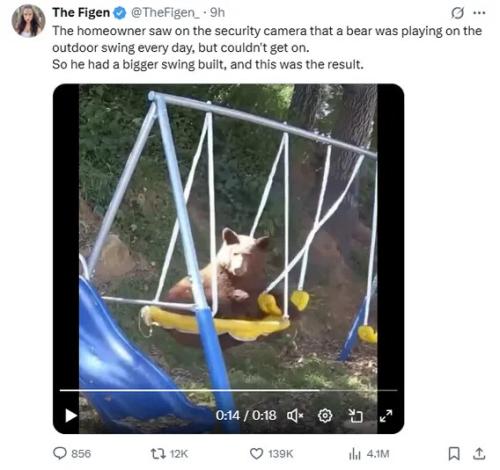Open the 9h timestamp link
Screen dimensions: 500x470
(217, 13)
